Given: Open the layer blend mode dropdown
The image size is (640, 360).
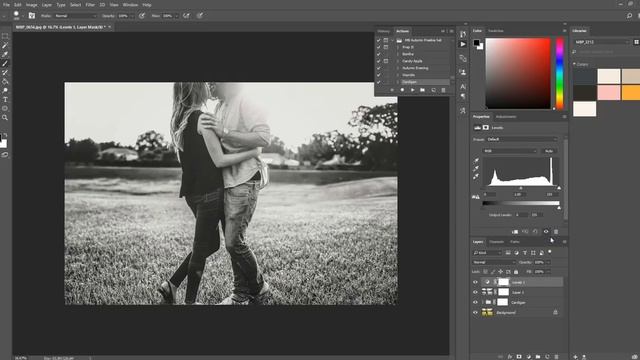Looking at the screenshot, I should [x=494, y=262].
